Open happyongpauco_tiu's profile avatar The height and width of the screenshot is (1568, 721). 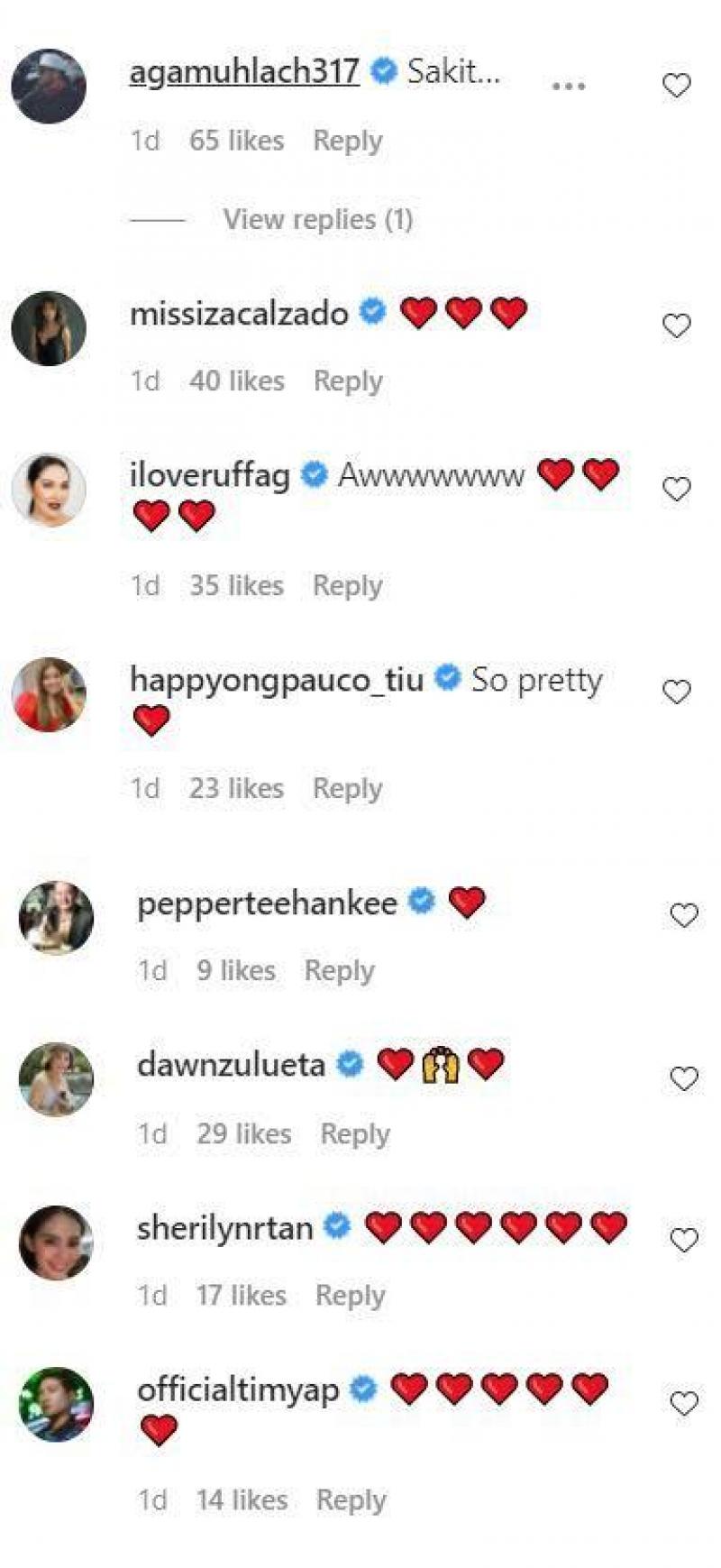pyautogui.click(x=49, y=694)
